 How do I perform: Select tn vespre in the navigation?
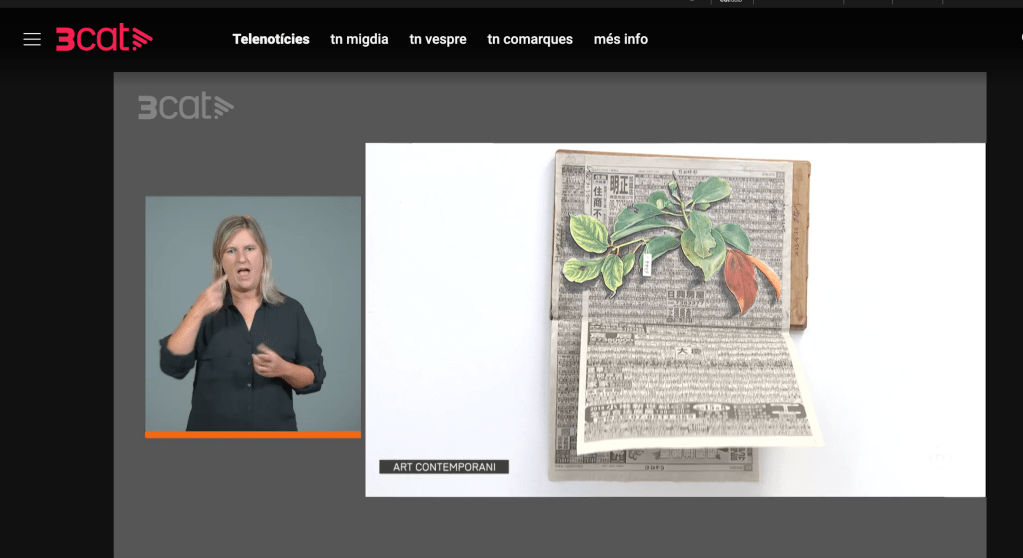(x=438, y=39)
